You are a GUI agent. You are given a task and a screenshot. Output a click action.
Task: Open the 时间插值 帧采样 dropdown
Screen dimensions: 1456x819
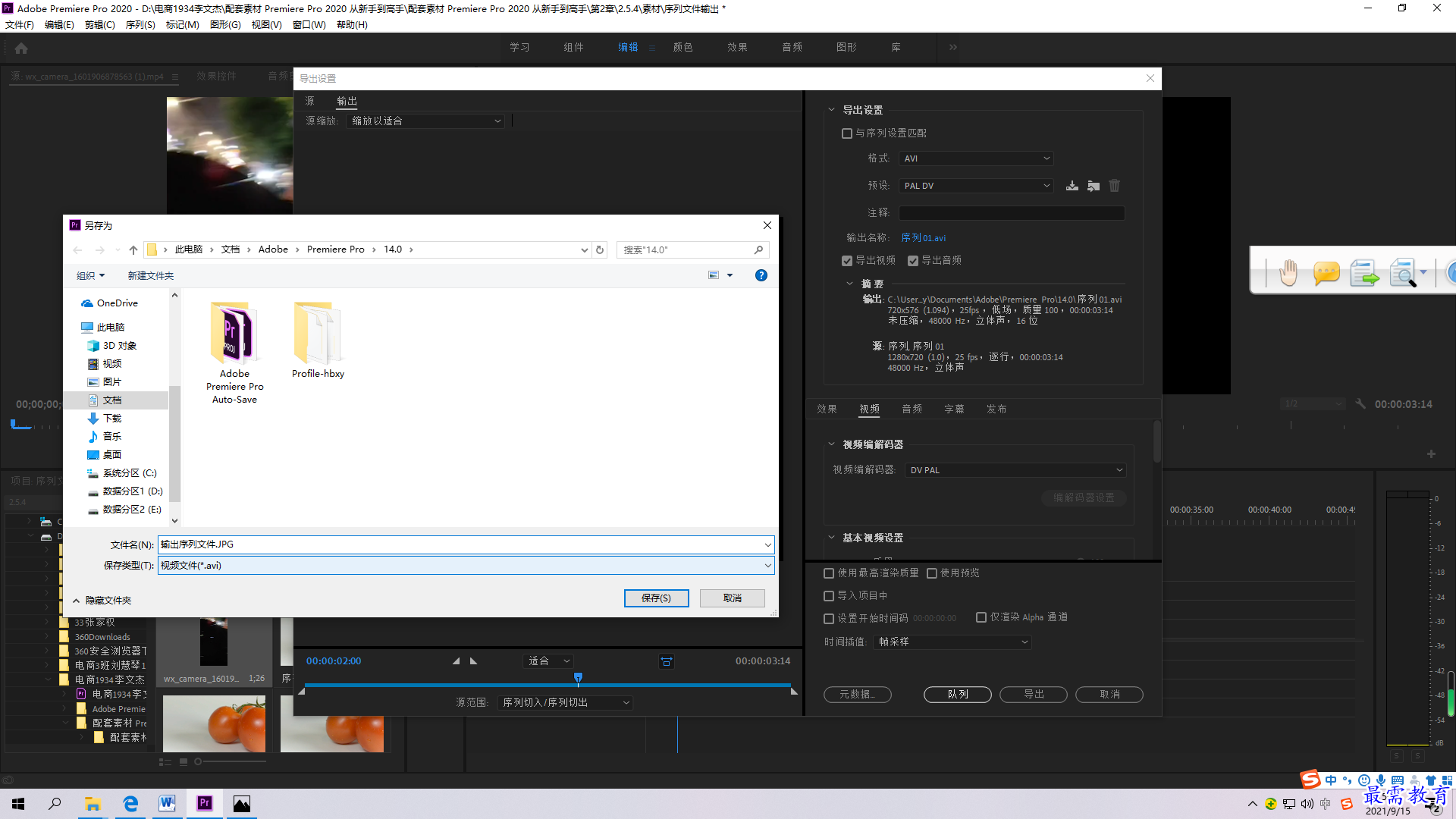pyautogui.click(x=952, y=642)
